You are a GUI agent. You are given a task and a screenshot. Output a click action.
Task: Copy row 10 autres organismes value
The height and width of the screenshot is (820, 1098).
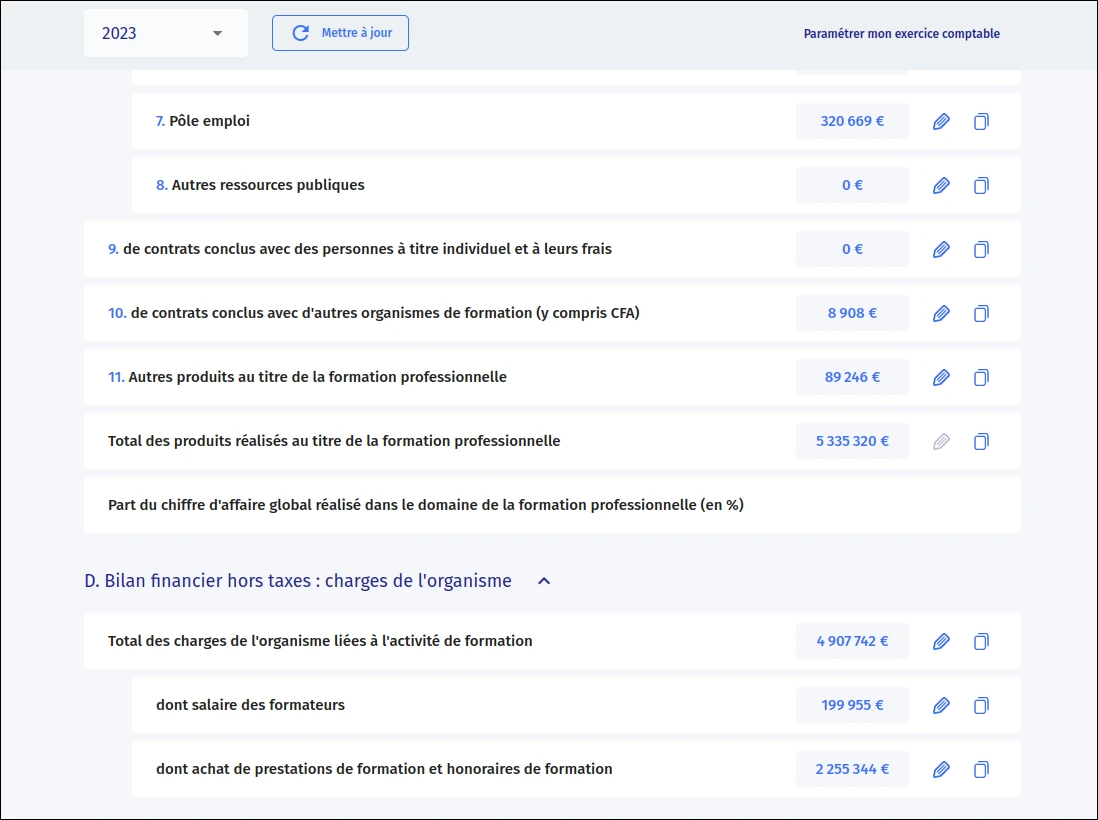pos(981,314)
